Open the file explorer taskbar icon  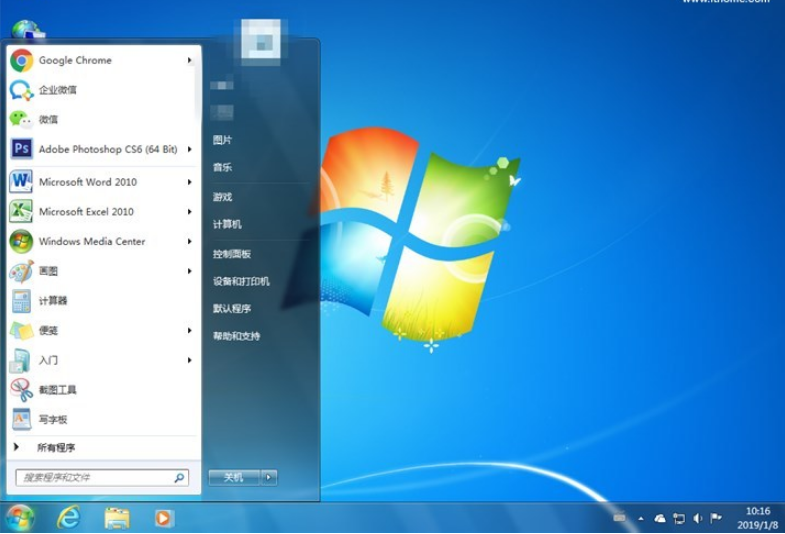[117, 518]
